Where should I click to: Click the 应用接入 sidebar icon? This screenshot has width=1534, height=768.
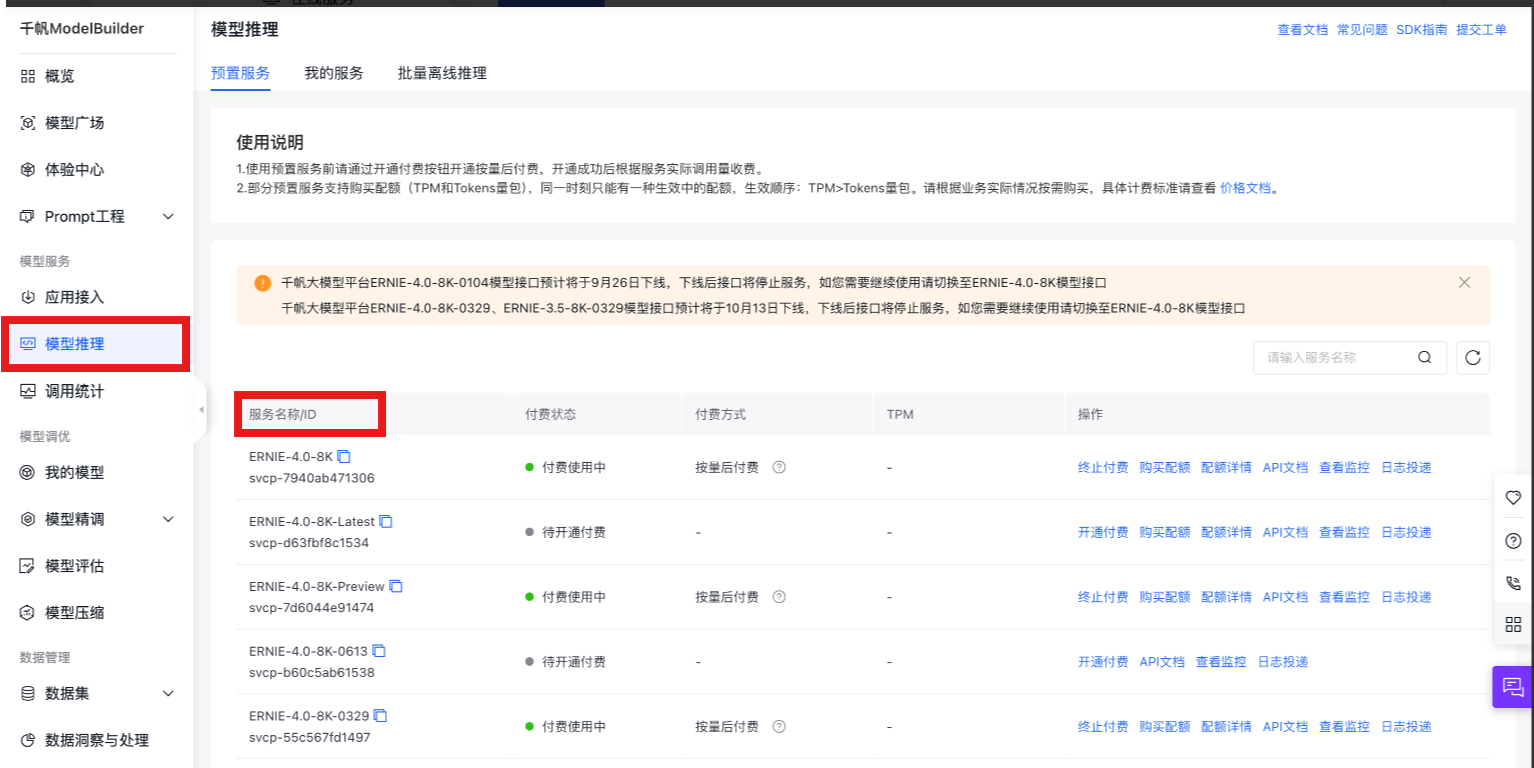click(28, 297)
